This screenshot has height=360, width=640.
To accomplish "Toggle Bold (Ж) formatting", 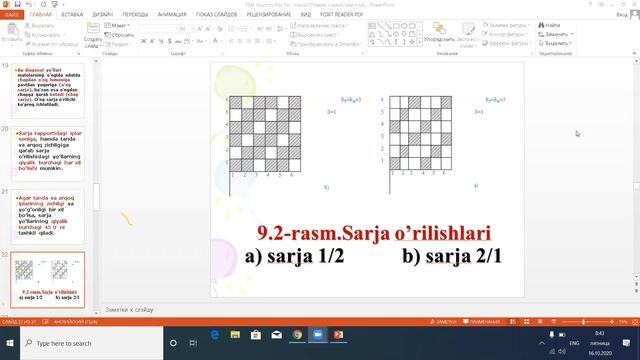I will point(144,41).
